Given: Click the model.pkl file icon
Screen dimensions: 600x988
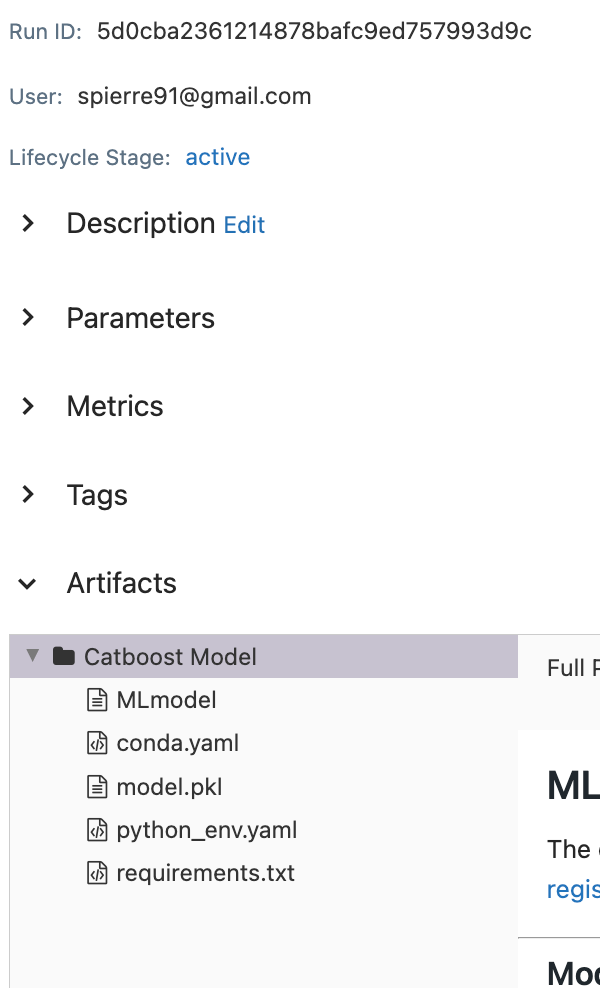Looking at the screenshot, I should pyautogui.click(x=97, y=787).
